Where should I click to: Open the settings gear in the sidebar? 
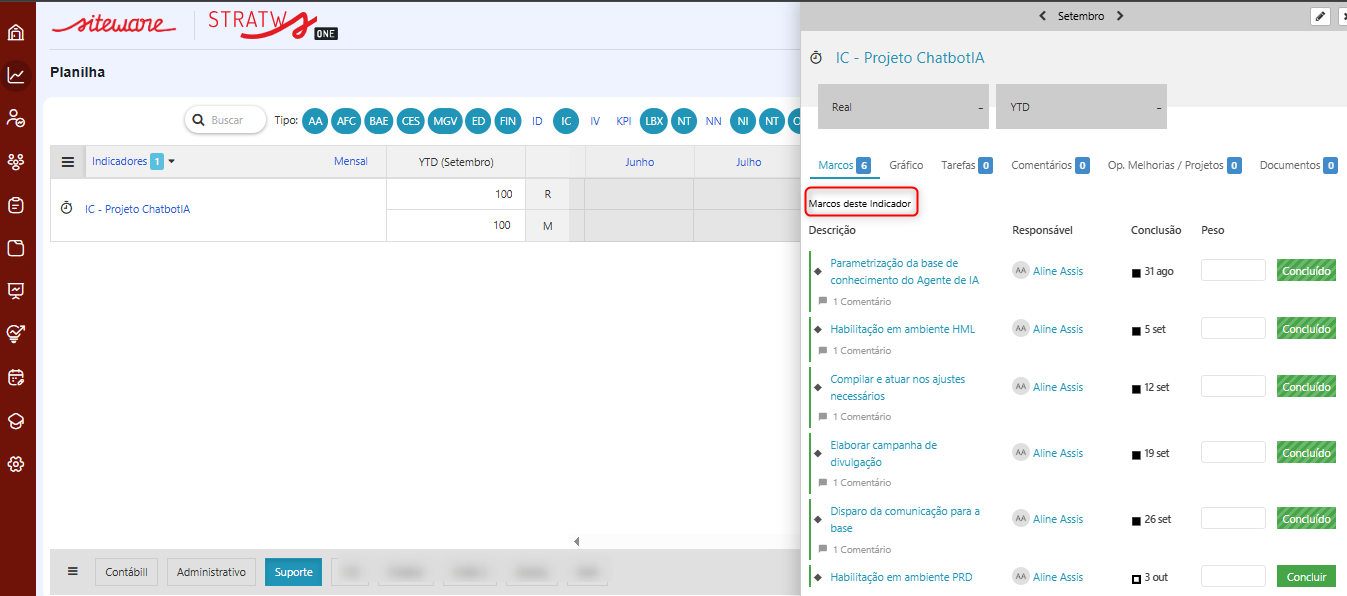[16, 464]
